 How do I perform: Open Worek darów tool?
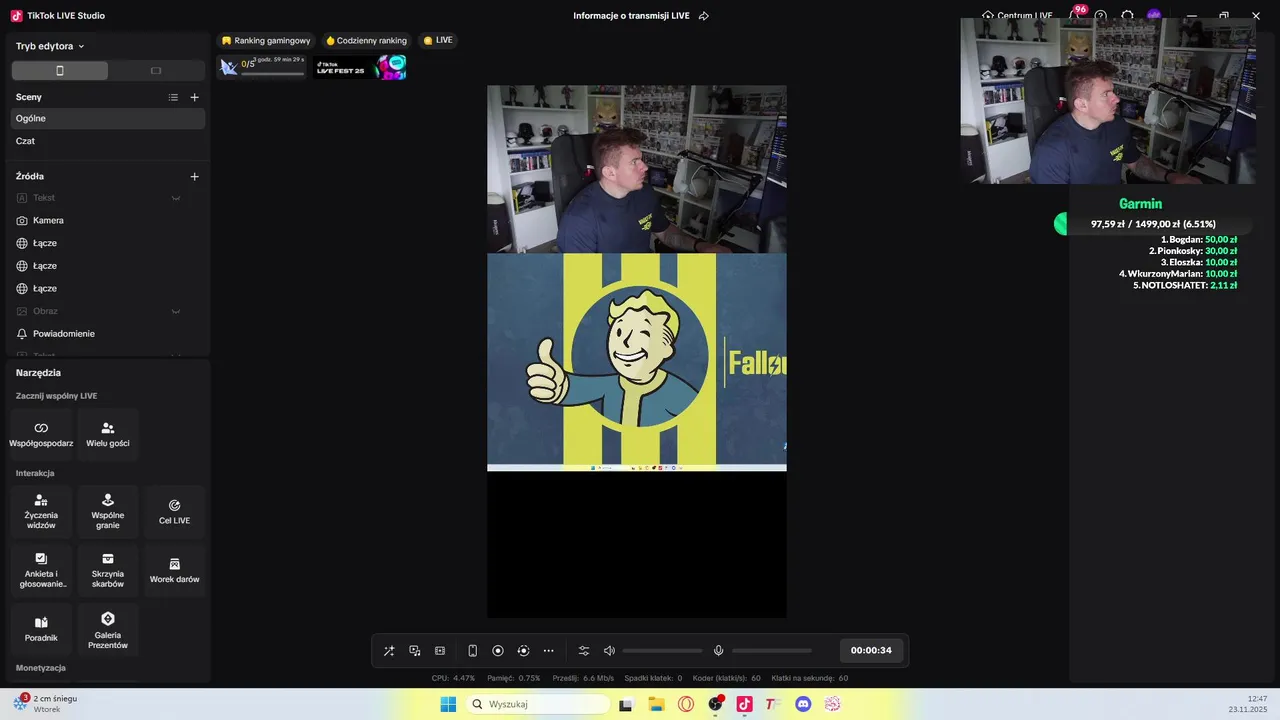click(174, 570)
